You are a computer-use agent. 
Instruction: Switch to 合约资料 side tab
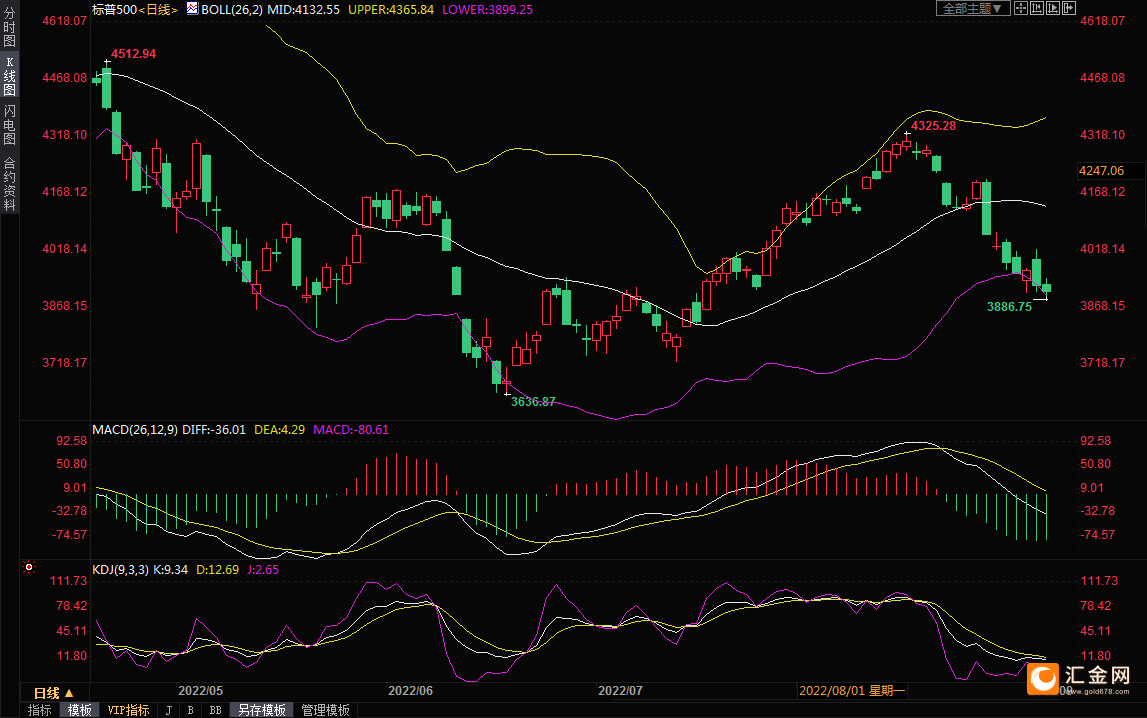pyautogui.click(x=10, y=184)
